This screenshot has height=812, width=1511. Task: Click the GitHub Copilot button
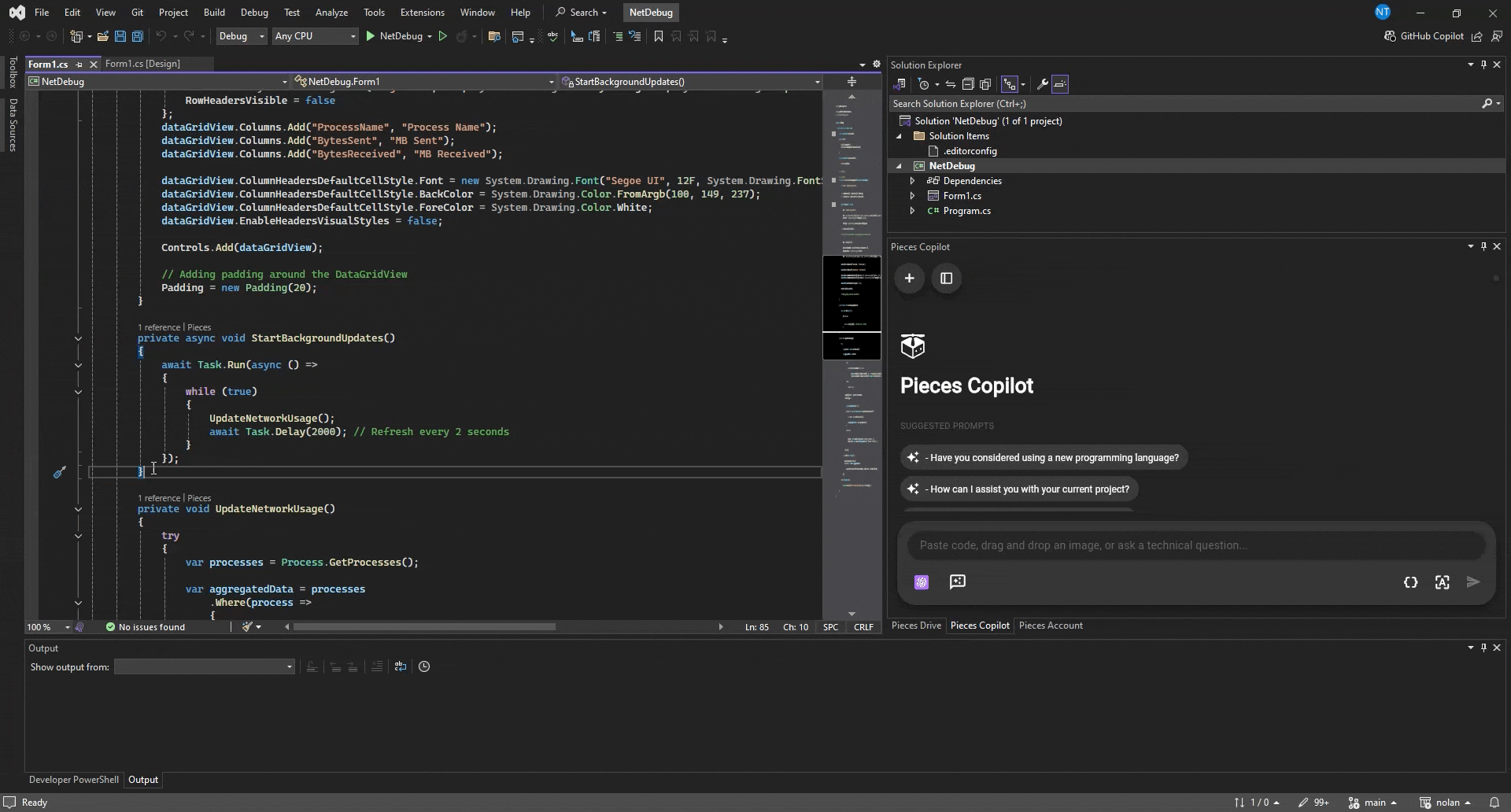point(1424,36)
